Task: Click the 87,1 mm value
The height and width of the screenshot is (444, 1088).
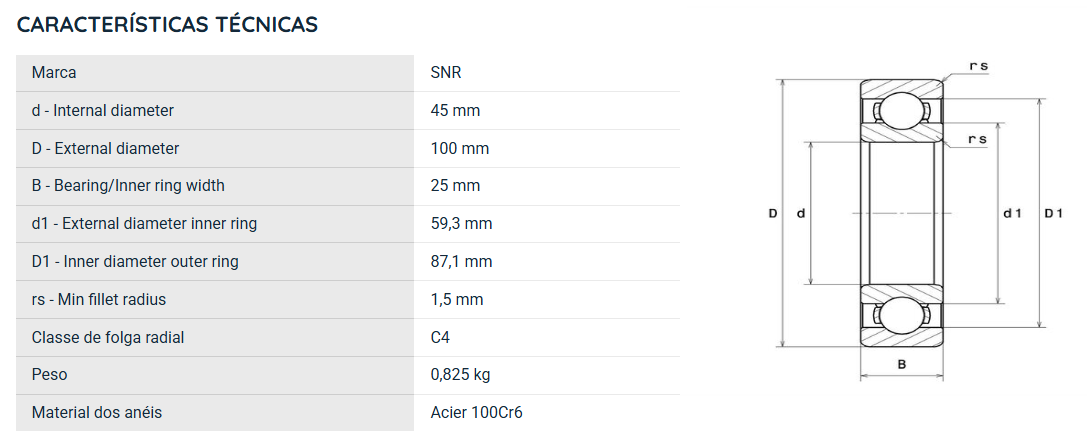Action: click(461, 262)
